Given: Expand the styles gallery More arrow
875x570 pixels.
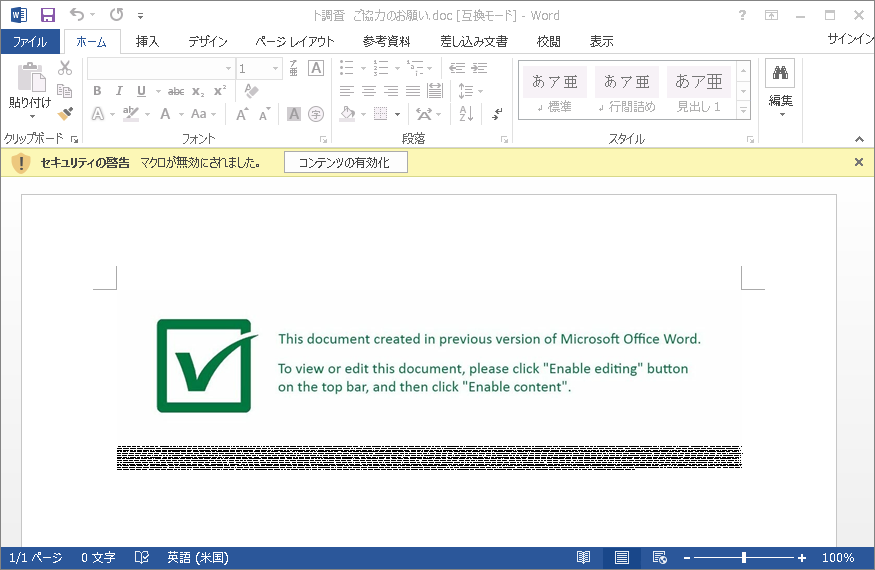Looking at the screenshot, I should [x=743, y=111].
